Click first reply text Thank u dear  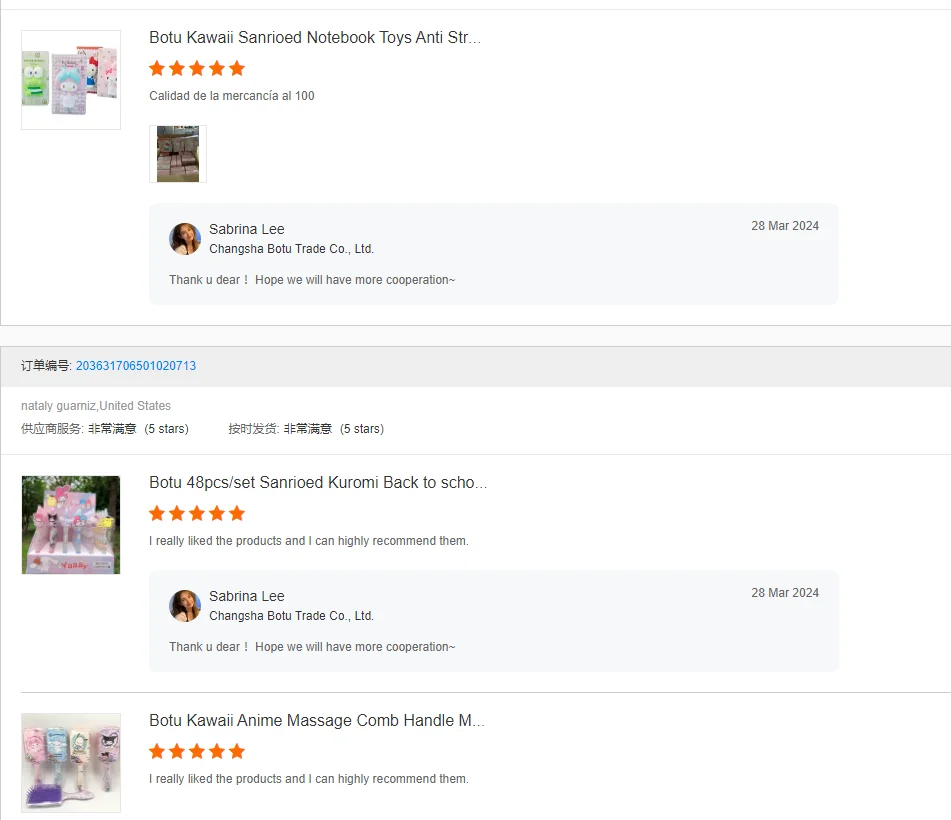coord(312,280)
